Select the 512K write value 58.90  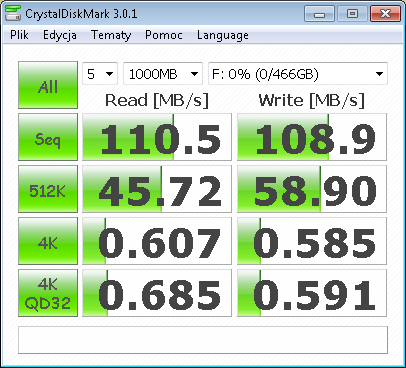(312, 189)
